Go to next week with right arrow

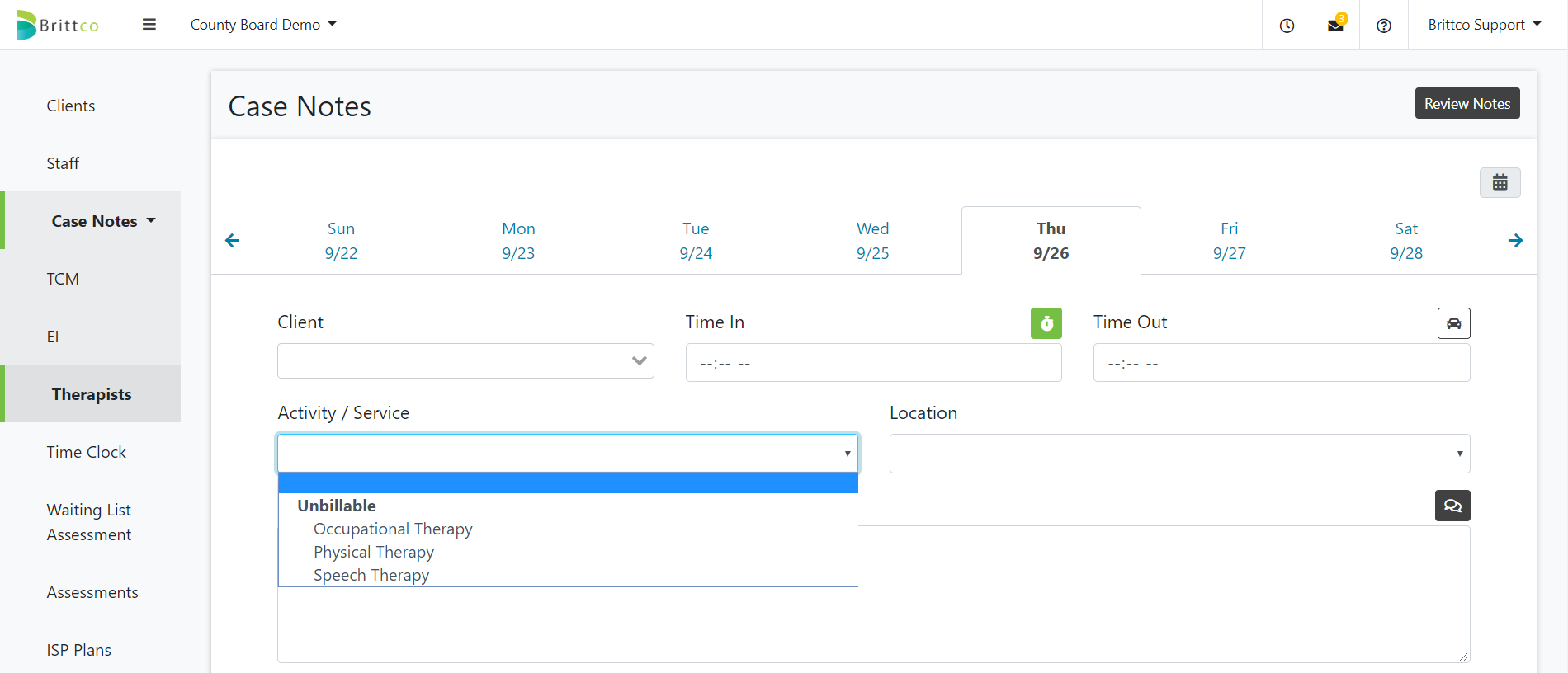coord(1515,240)
